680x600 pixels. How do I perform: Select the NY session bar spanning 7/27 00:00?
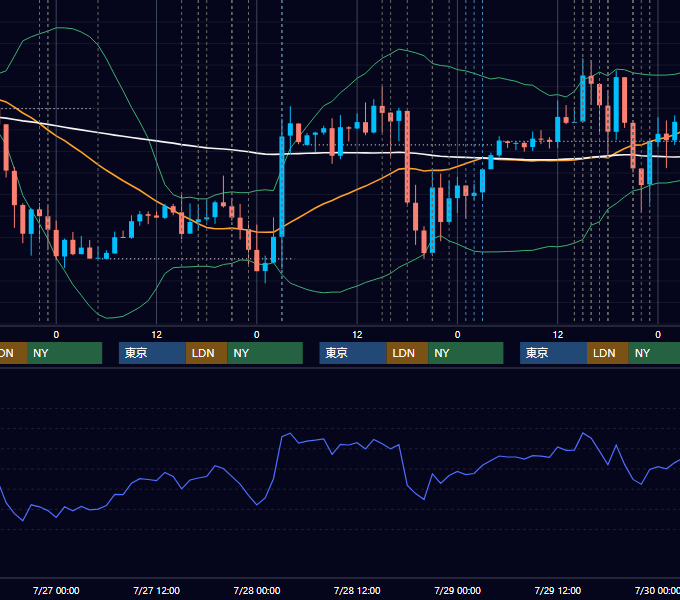point(64,353)
